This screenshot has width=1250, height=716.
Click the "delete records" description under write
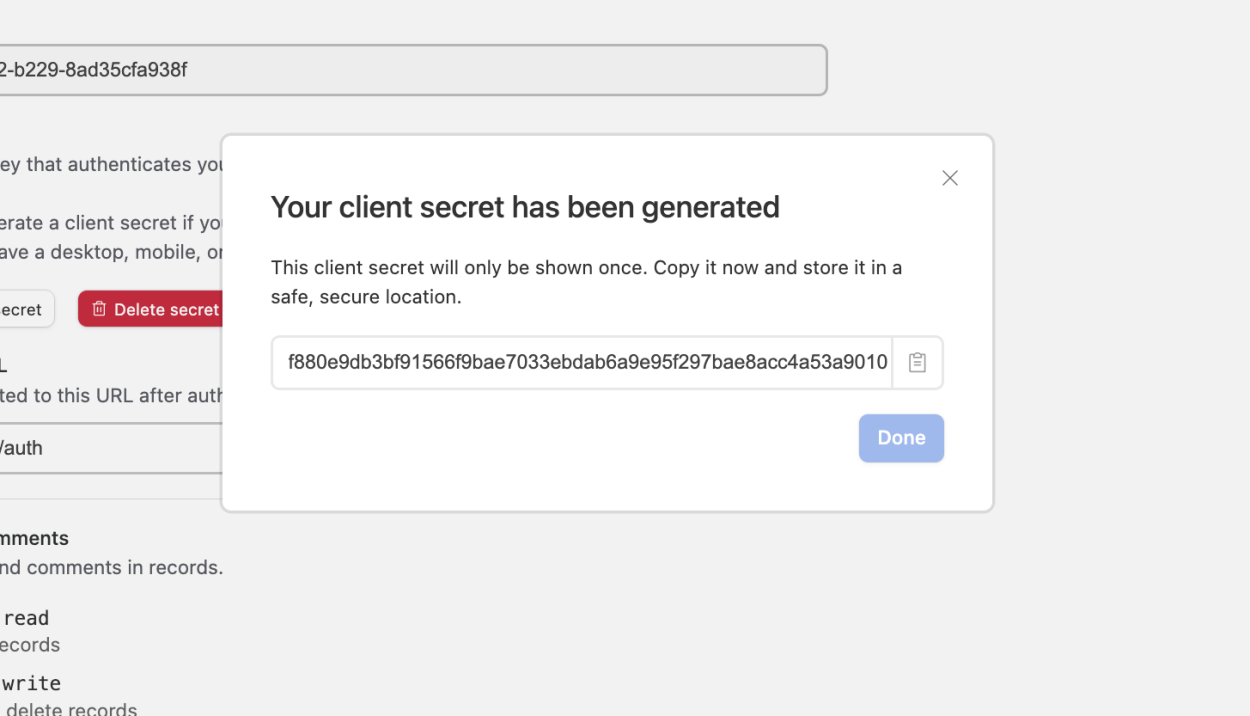coord(72,709)
